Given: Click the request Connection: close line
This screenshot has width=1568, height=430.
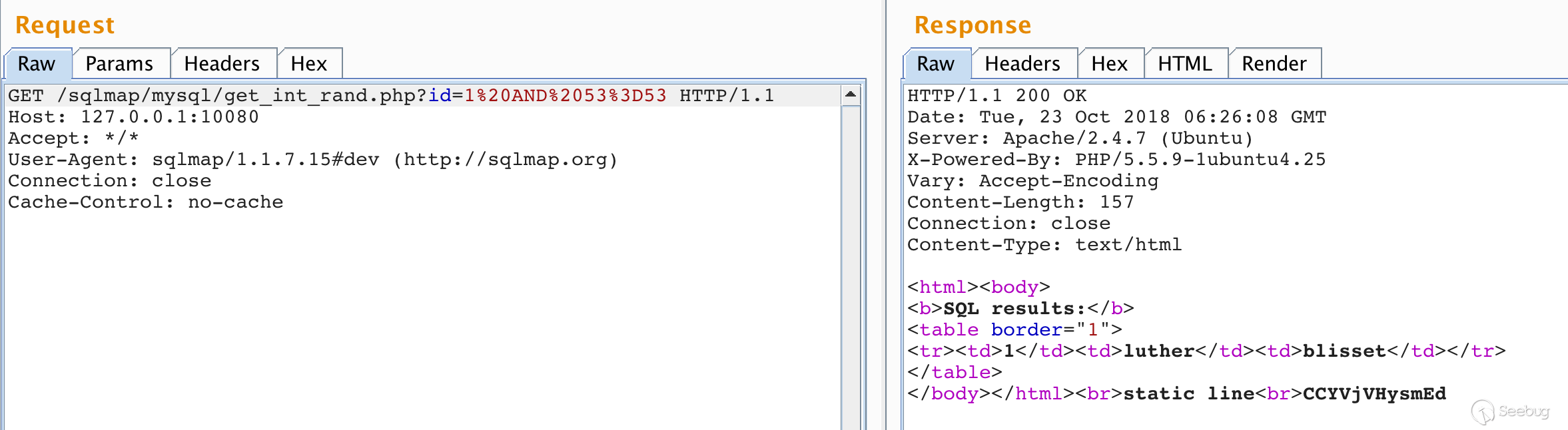Looking at the screenshot, I should [x=109, y=181].
